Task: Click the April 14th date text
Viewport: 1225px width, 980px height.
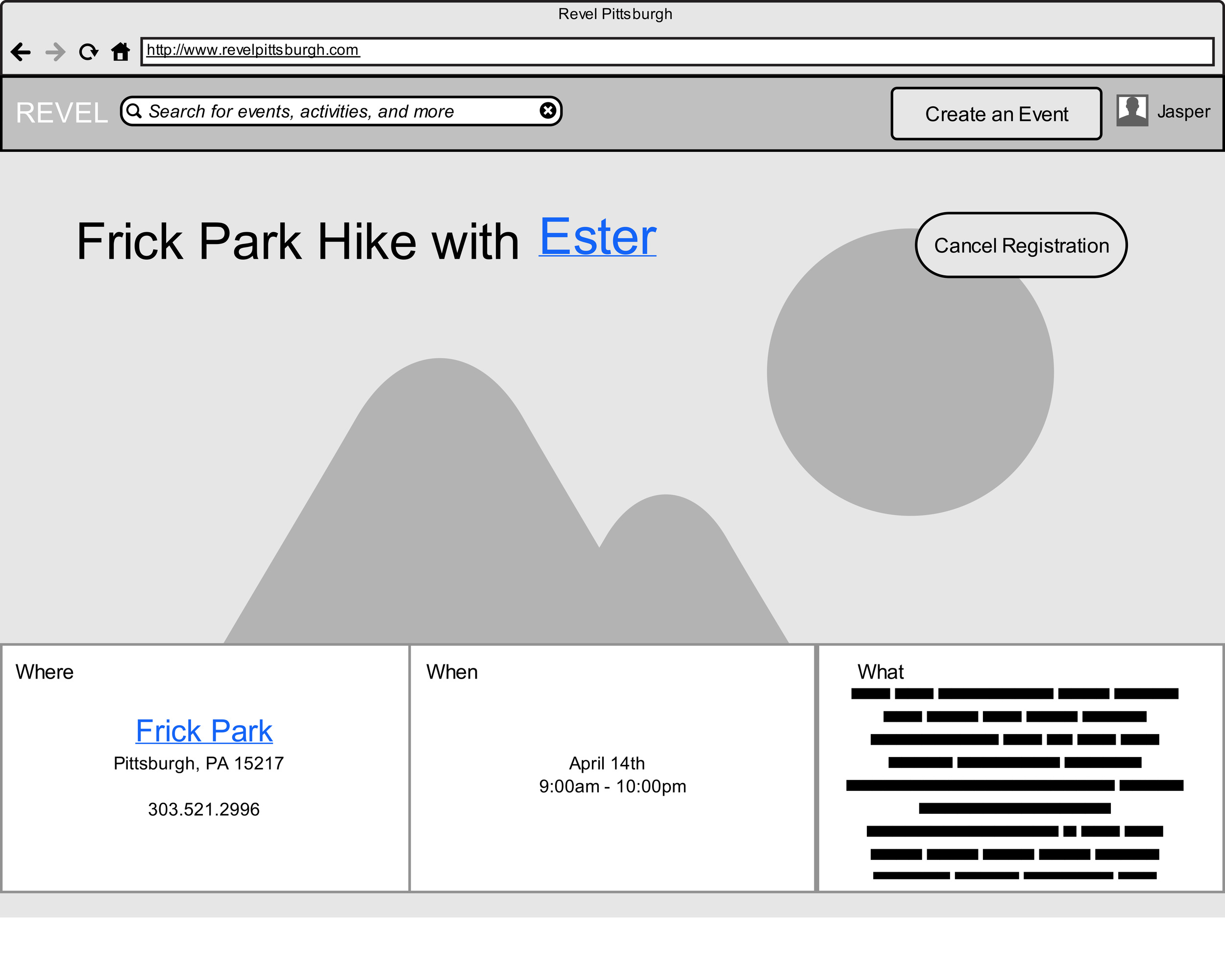Action: (607, 763)
